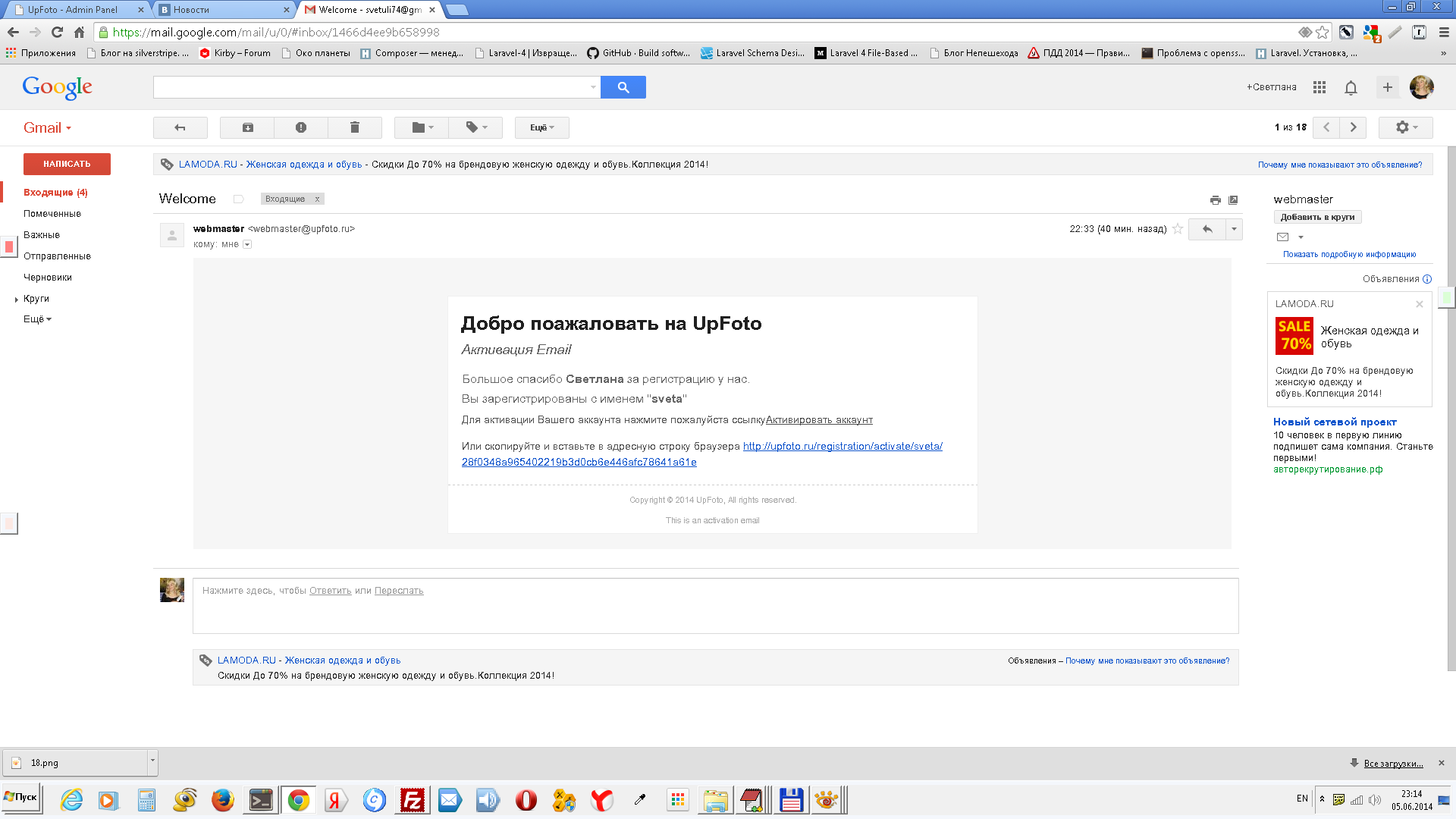Open the Черновики drafts folder
Screen dimensions: 1456x819
click(x=48, y=278)
